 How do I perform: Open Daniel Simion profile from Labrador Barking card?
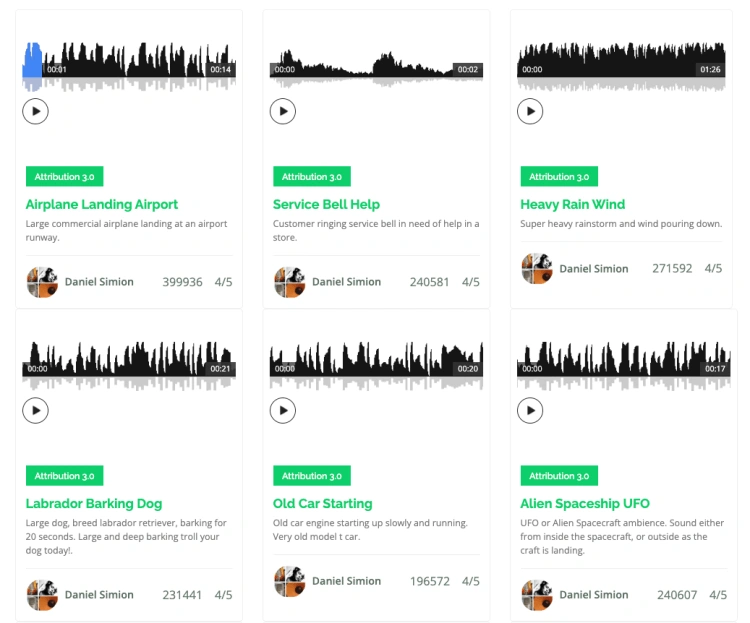tap(99, 595)
